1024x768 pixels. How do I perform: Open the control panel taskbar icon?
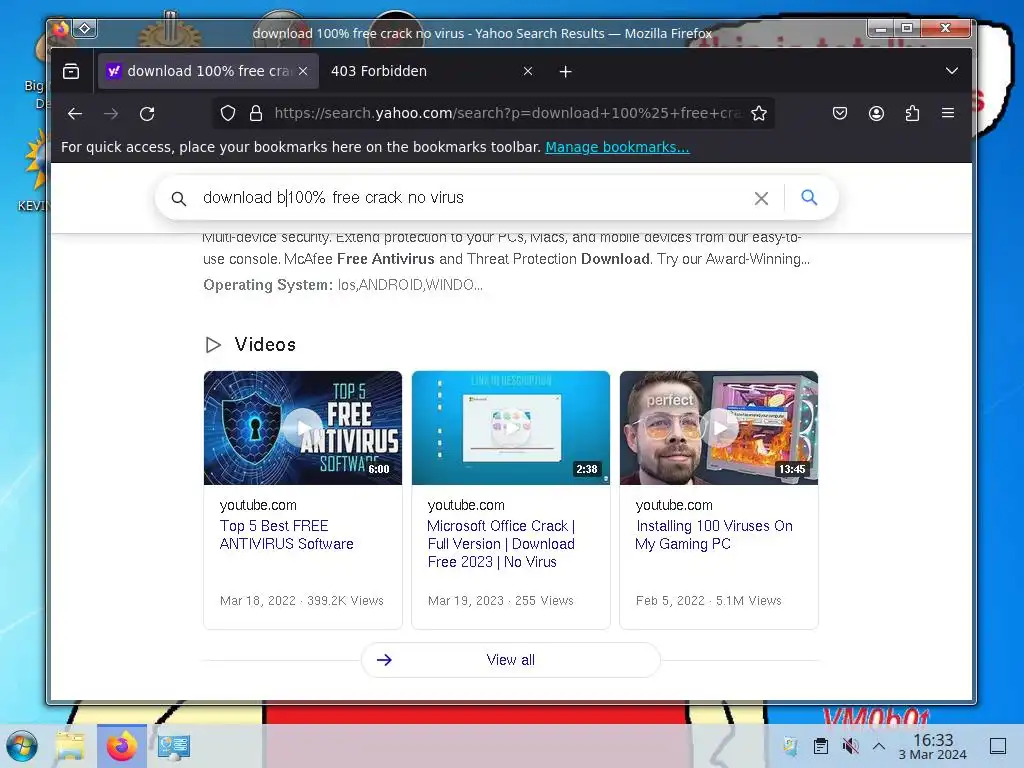pyautogui.click(x=174, y=746)
